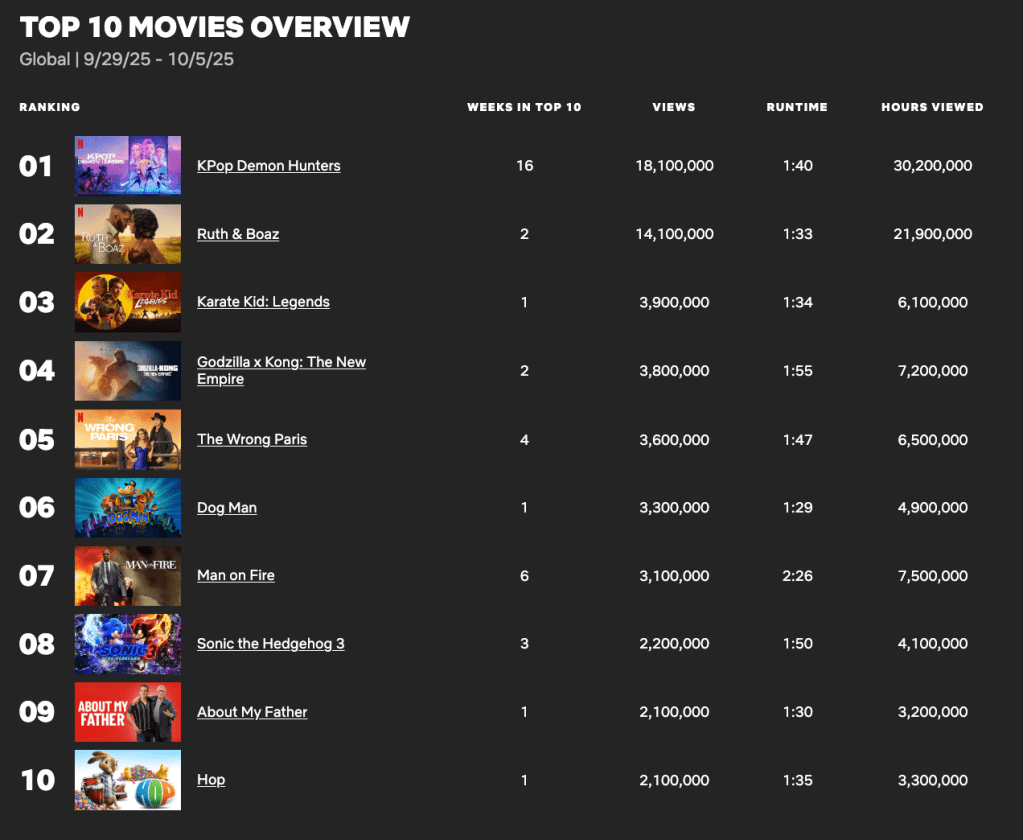Click ranking number 09
The image size is (1023, 840).
pos(37,712)
